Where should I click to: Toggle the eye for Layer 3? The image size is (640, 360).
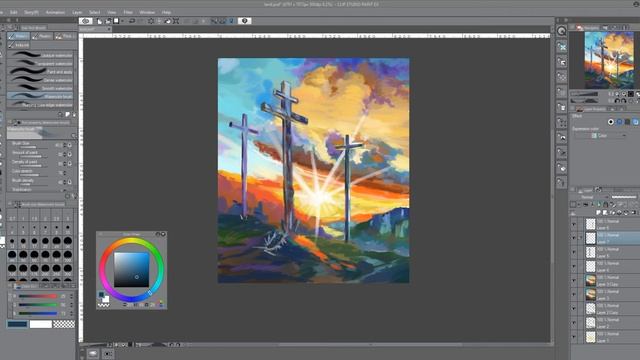(x=574, y=295)
